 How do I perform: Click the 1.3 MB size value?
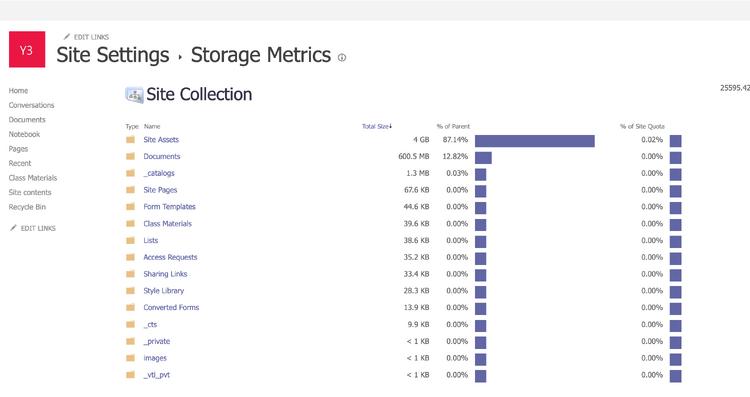point(418,173)
